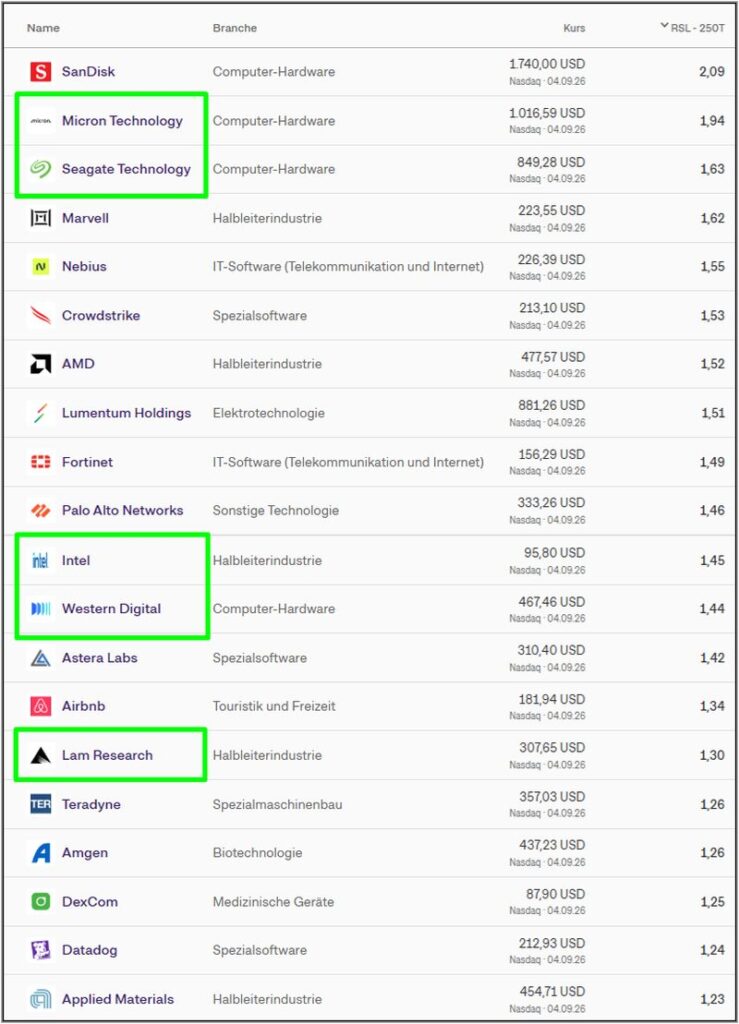739x1024 pixels.
Task: Toggle sort arrow beside RSL - 250T
Action: click(664, 26)
